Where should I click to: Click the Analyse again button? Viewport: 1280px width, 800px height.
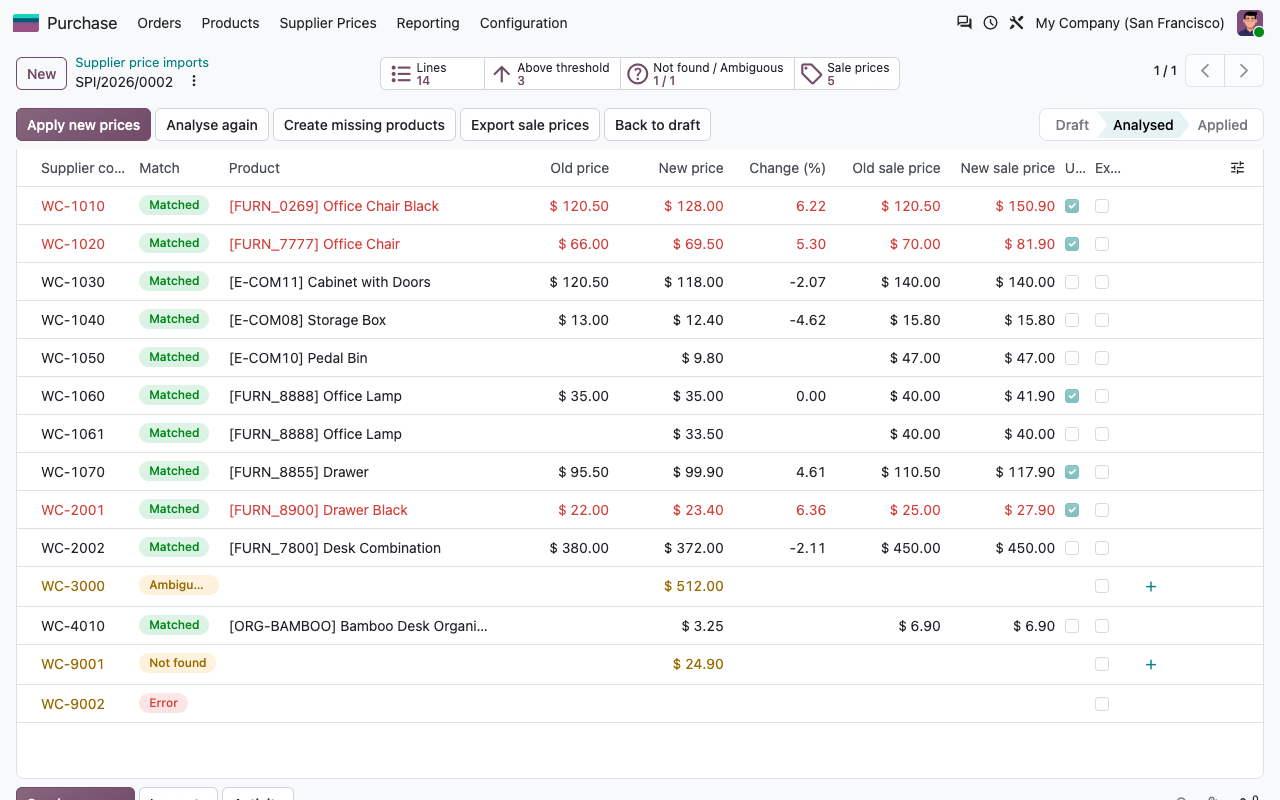212,125
